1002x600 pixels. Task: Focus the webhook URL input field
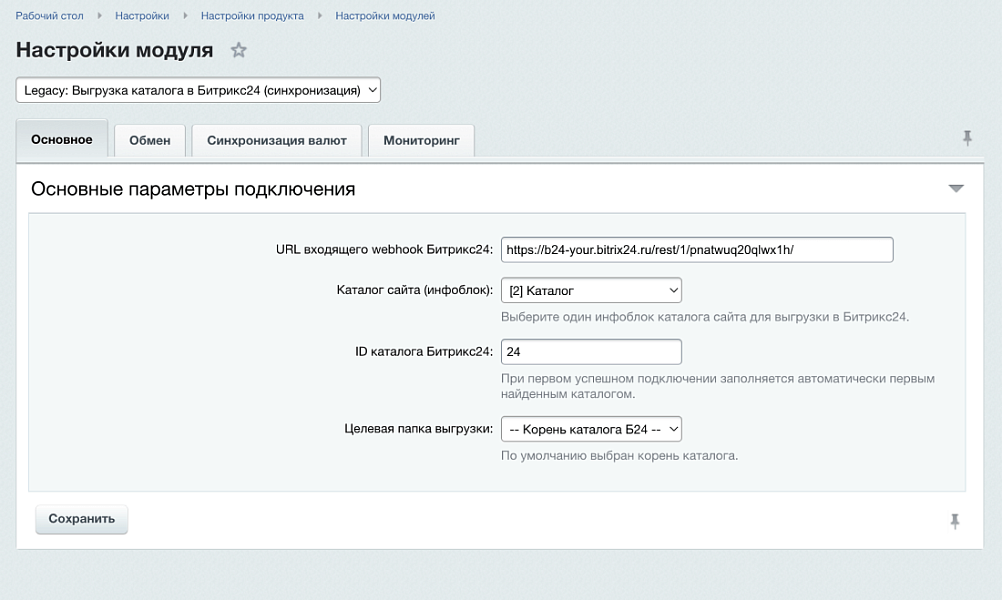[x=696, y=250]
